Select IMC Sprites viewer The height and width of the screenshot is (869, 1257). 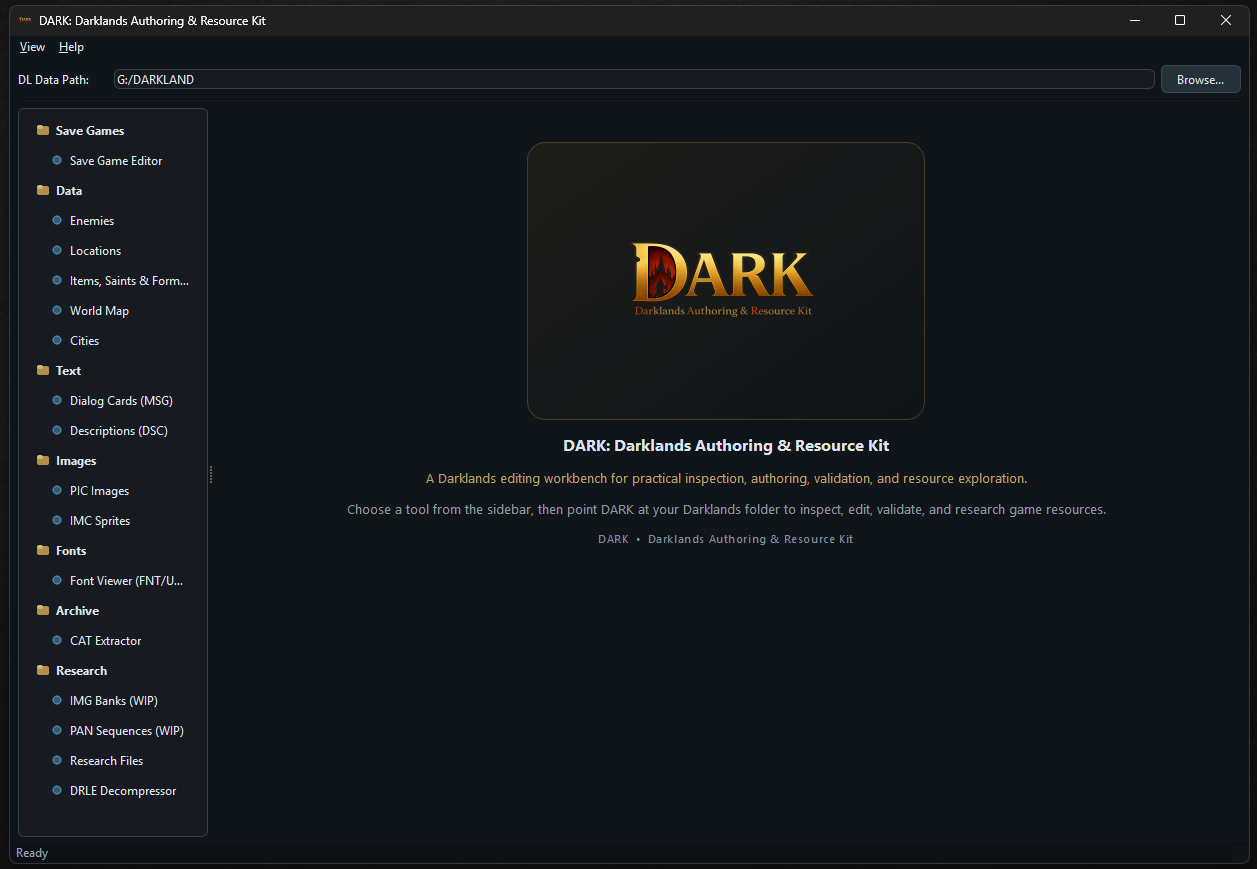(100, 521)
